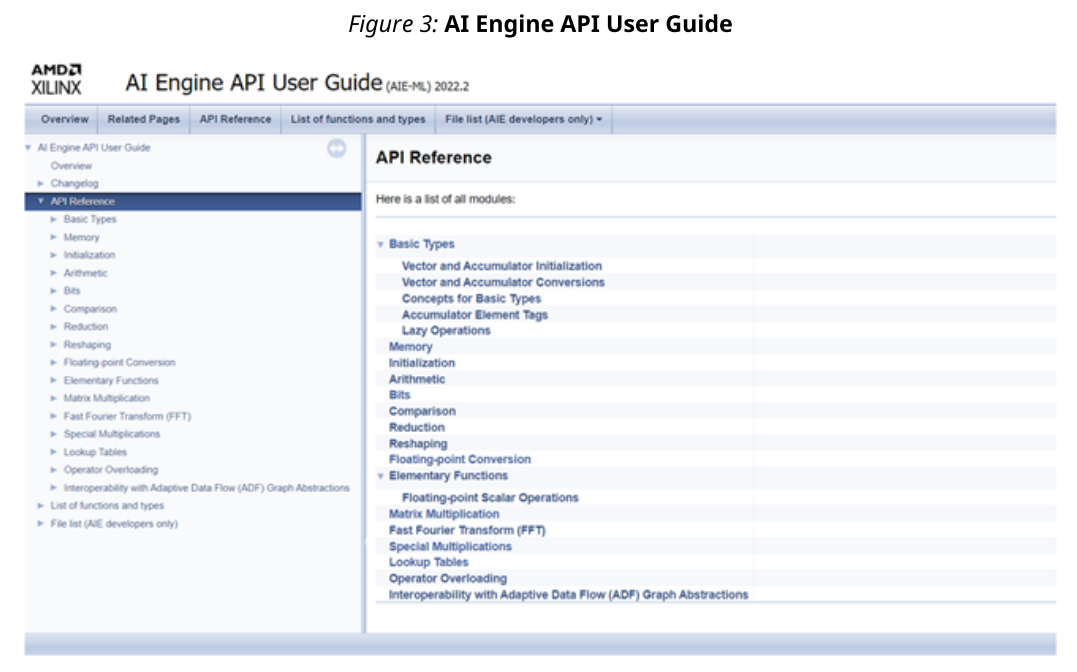Open the Overview tab
1077x672 pixels.
tap(65, 119)
